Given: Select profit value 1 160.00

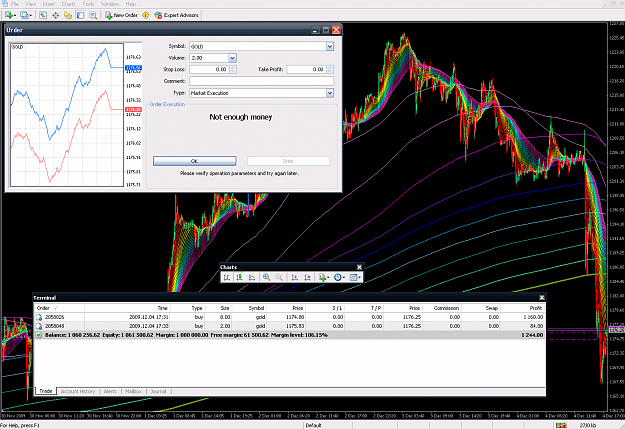Looking at the screenshot, I should [x=533, y=317].
